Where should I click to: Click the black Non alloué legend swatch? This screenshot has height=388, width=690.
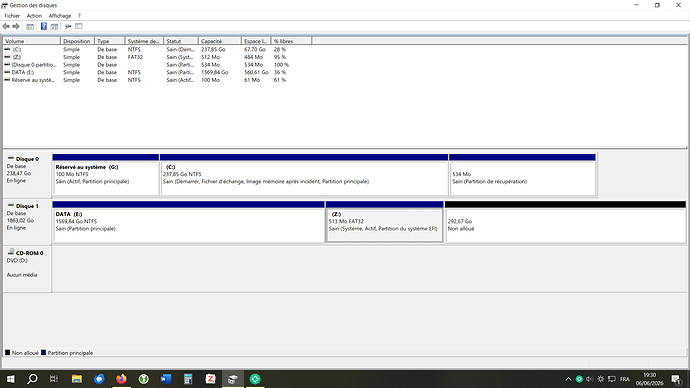click(x=7, y=352)
